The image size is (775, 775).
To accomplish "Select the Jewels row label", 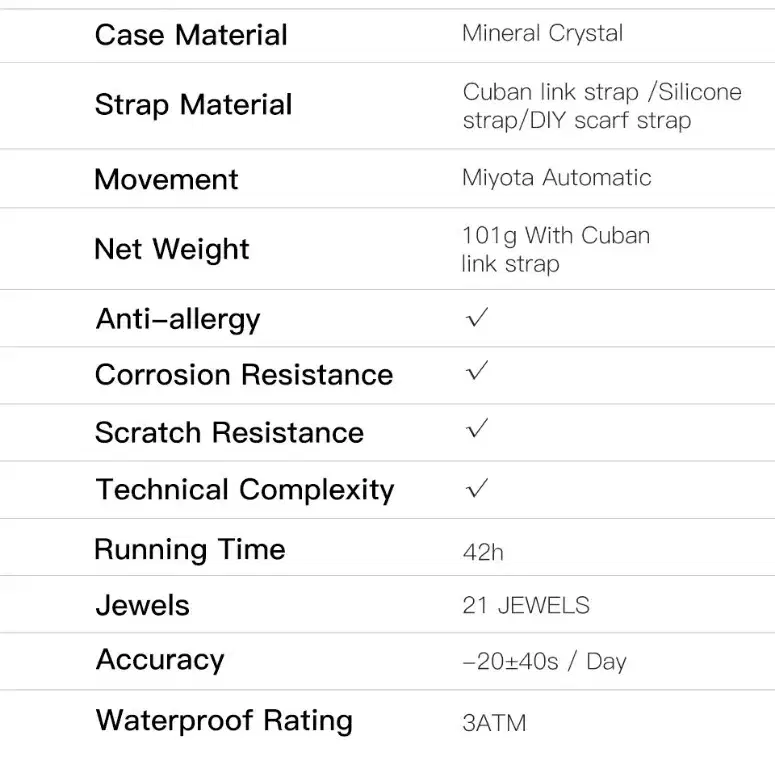I will point(142,605).
